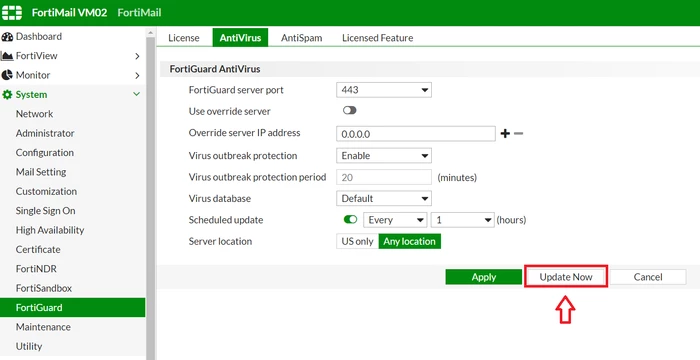Open the hours interval dropdown
This screenshot has height=360, width=700.
coord(462,220)
